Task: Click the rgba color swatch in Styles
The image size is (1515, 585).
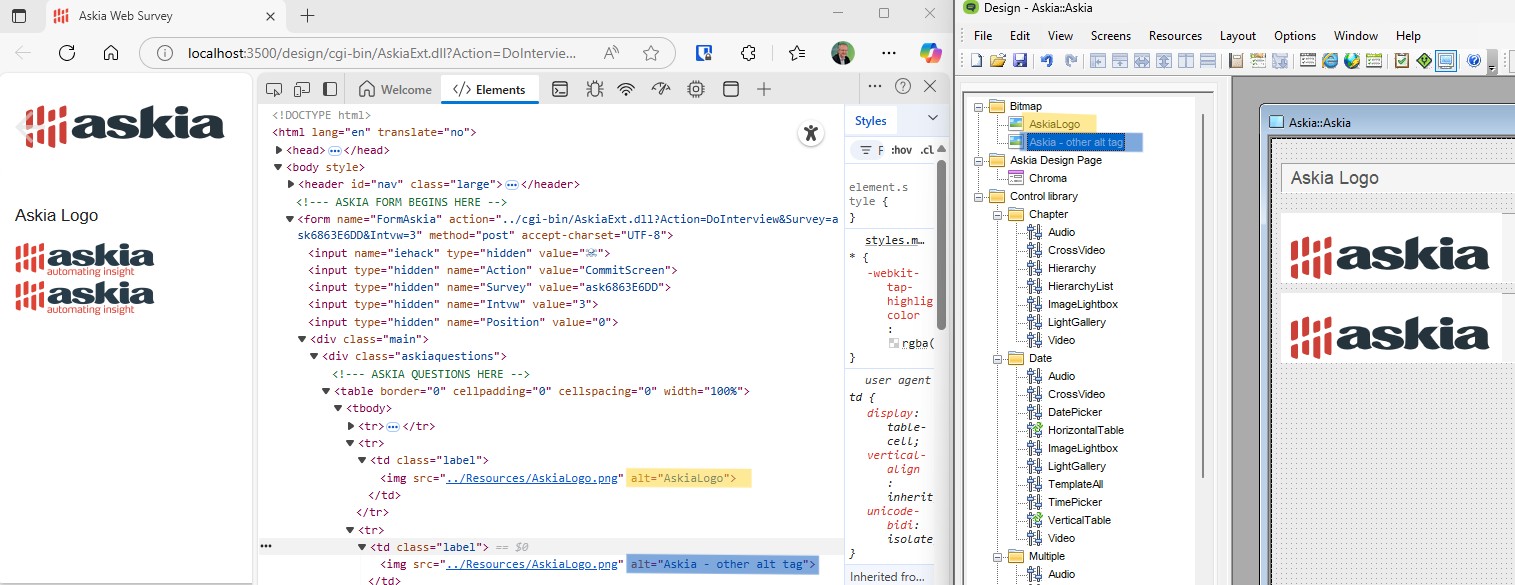Action: [894, 343]
